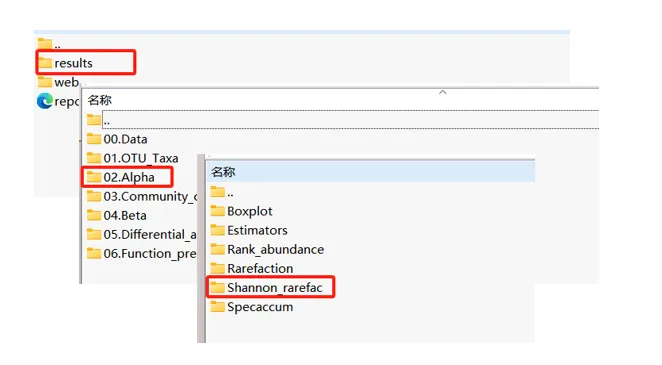Click the Boxplot folder icon
662x365 pixels.
[x=217, y=211]
